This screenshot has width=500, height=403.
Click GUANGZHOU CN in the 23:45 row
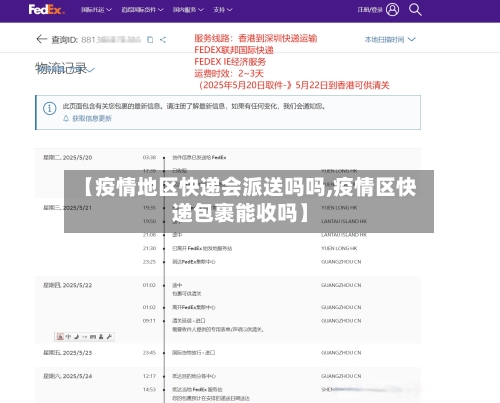pos(341,353)
